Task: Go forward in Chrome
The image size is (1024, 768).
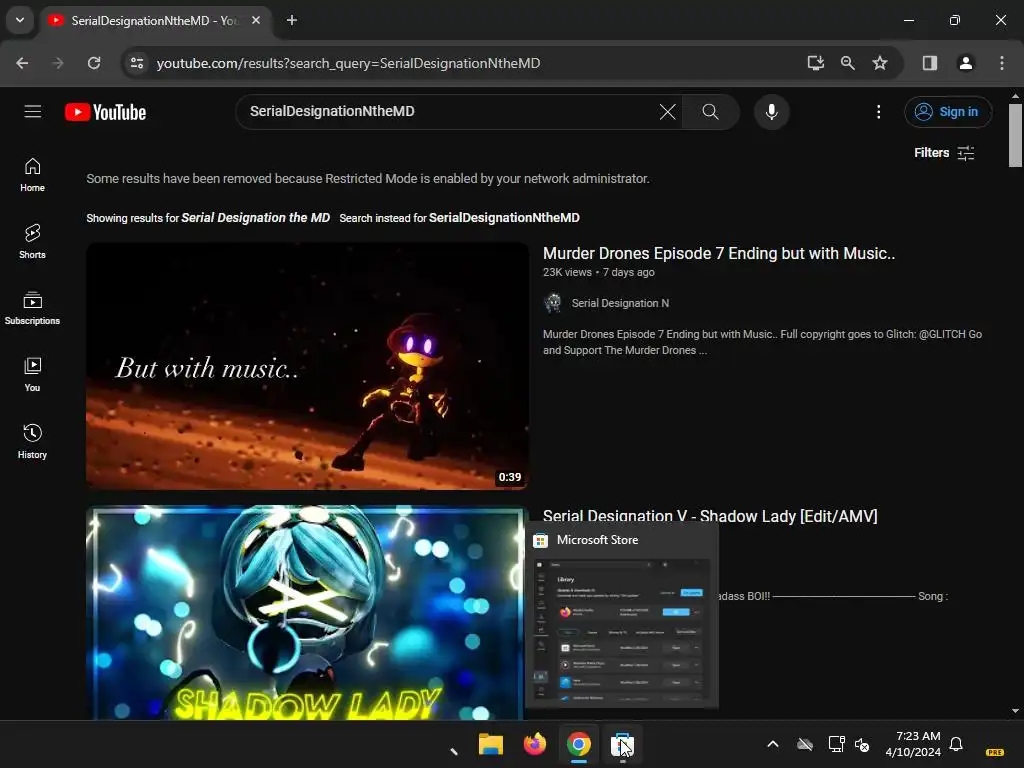Action: coord(58,63)
